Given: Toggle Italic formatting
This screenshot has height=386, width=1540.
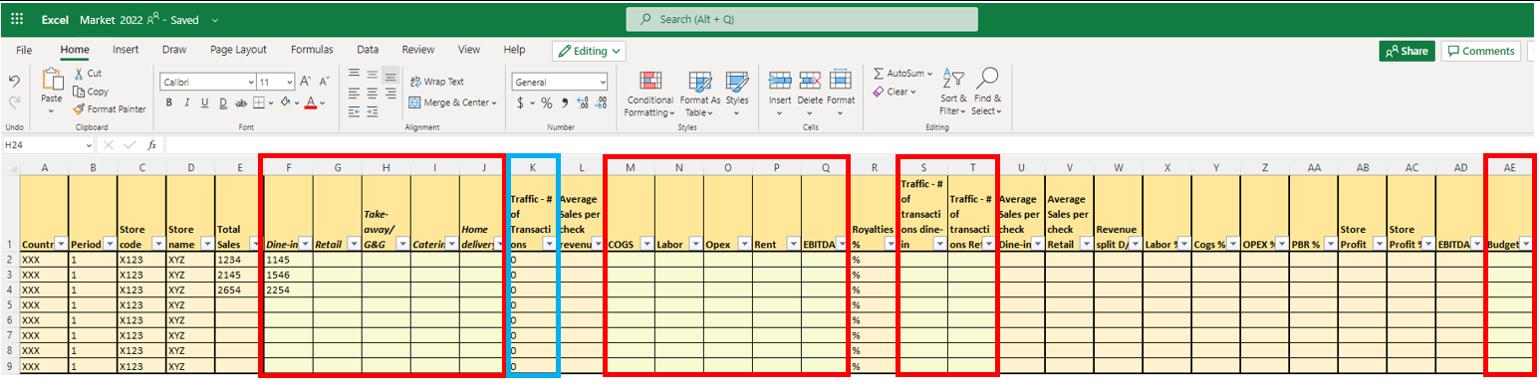Looking at the screenshot, I should [187, 102].
